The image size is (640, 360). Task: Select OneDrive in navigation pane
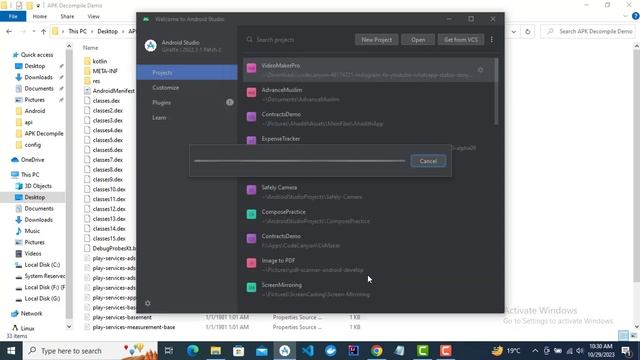(x=32, y=160)
